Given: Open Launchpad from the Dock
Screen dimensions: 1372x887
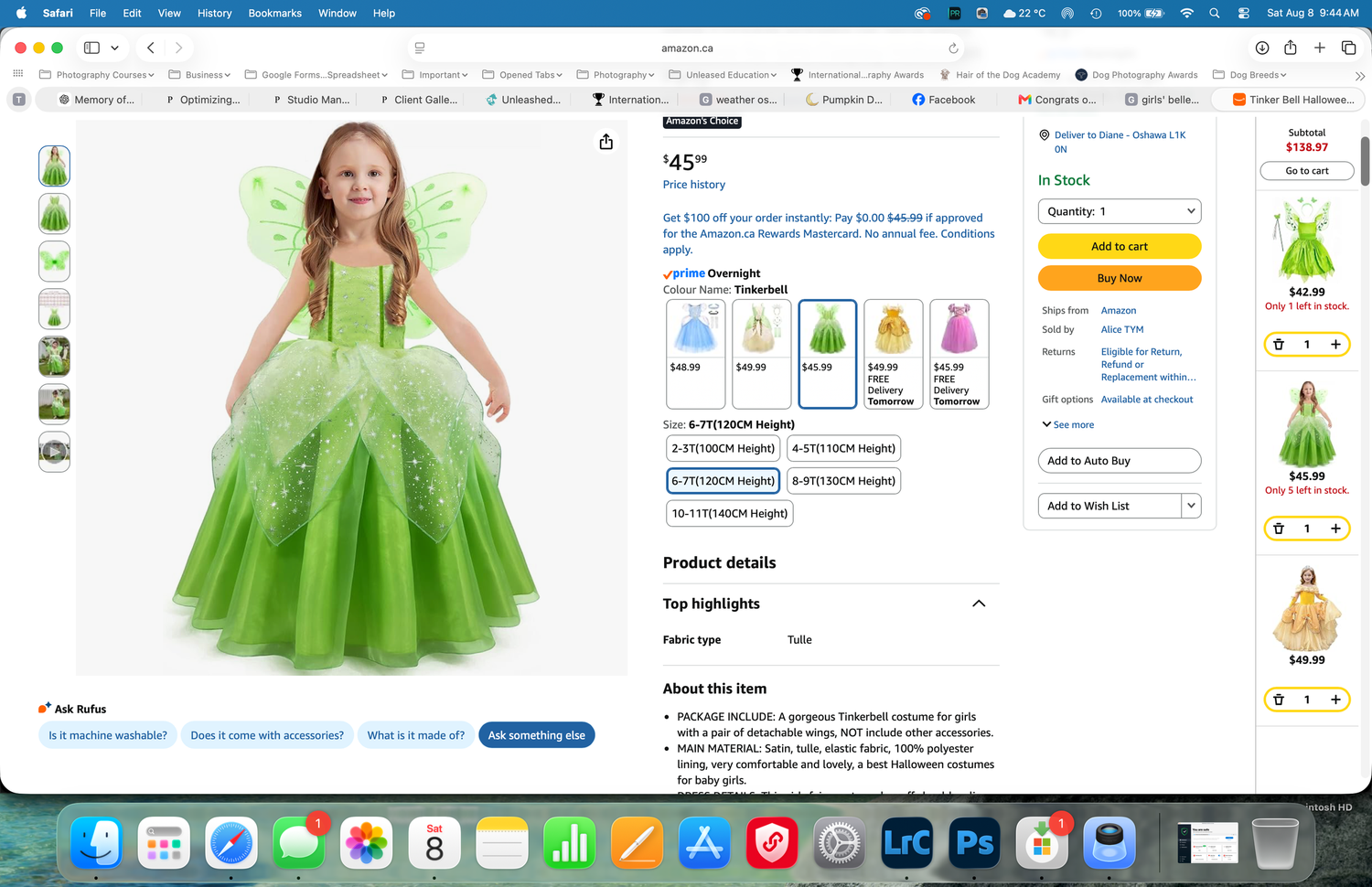Looking at the screenshot, I should click(x=164, y=842).
